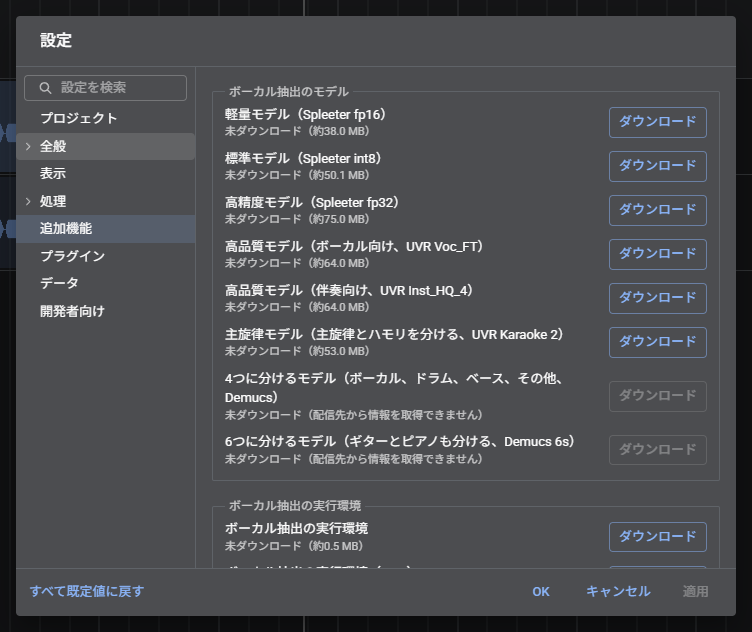Image resolution: width=752 pixels, height=632 pixels.
Task: Select 処理 in settings sidebar
Action: [x=106, y=201]
